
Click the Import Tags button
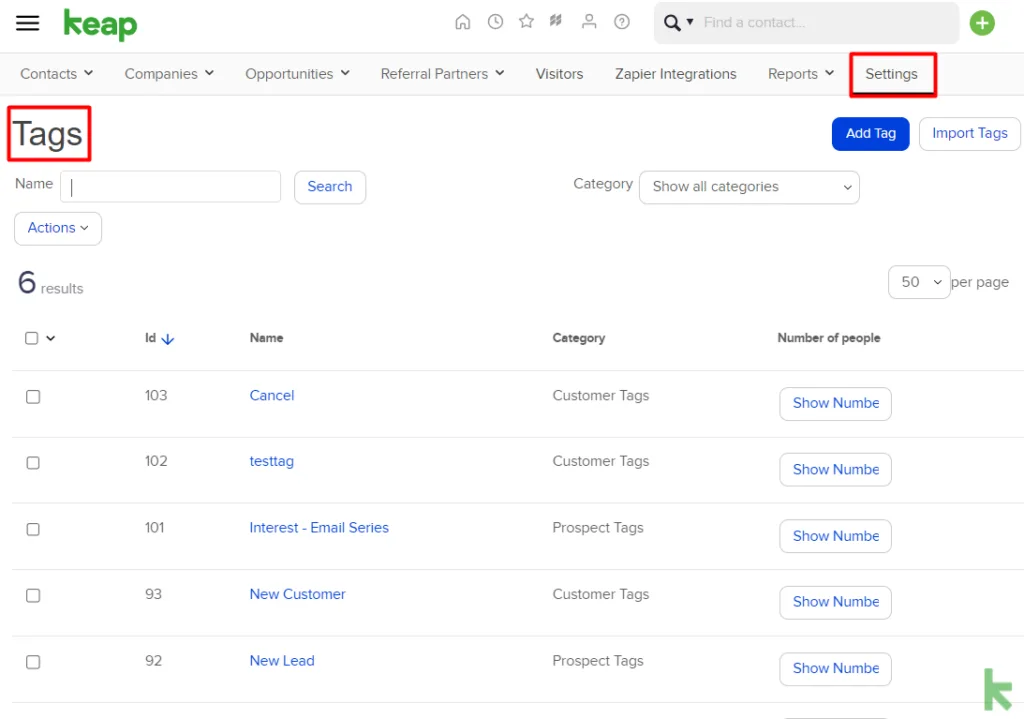point(970,133)
